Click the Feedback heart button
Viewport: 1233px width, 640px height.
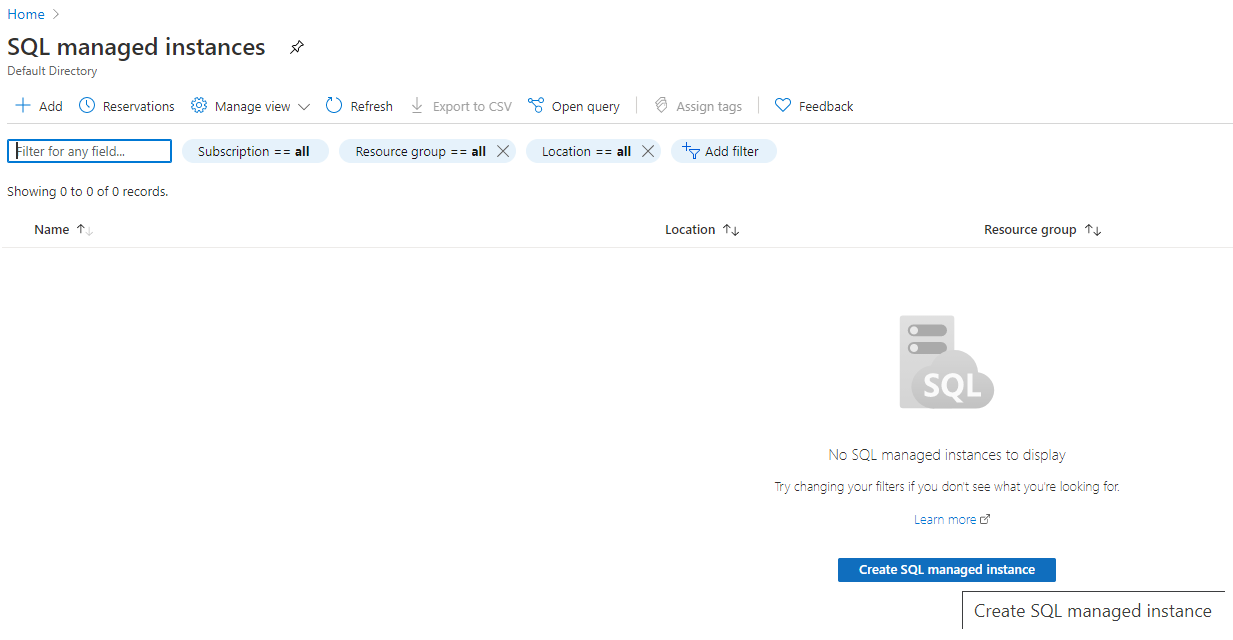(814, 106)
